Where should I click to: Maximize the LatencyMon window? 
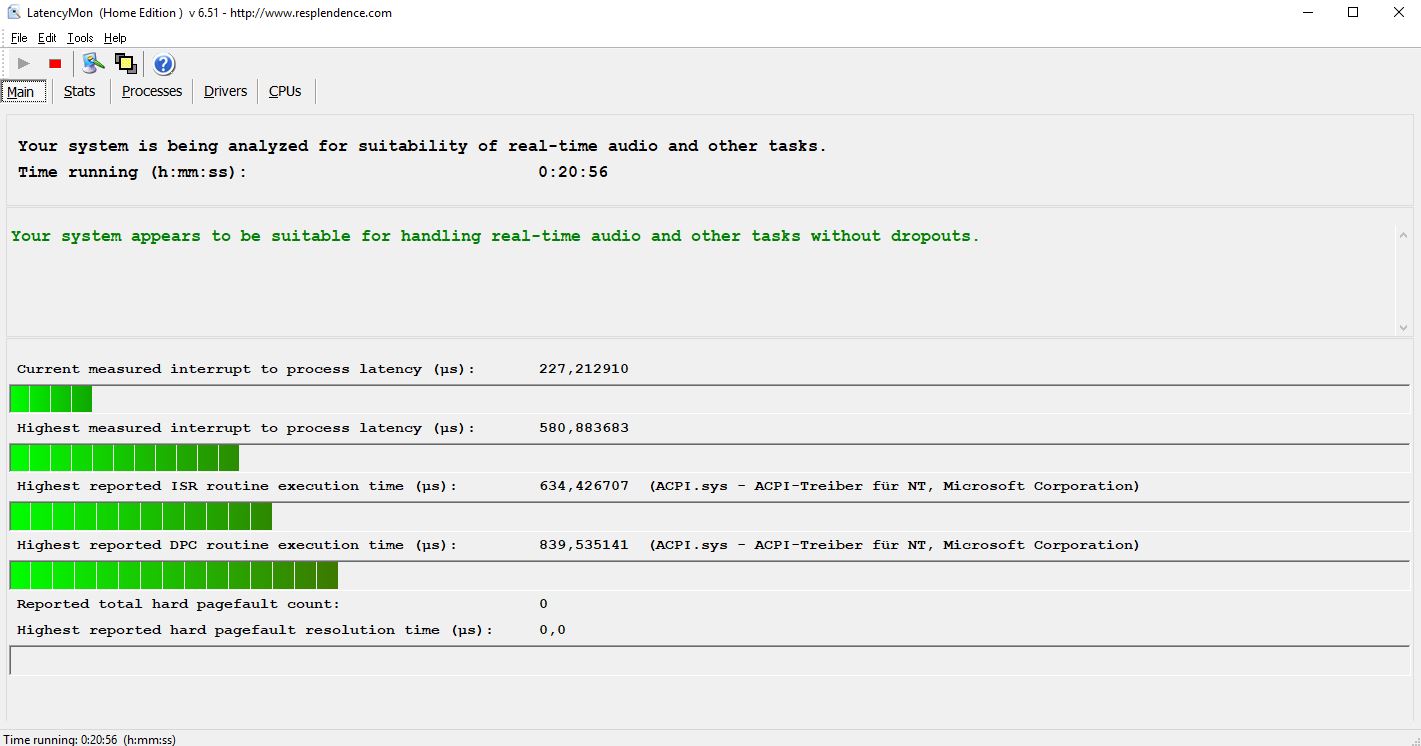1353,13
